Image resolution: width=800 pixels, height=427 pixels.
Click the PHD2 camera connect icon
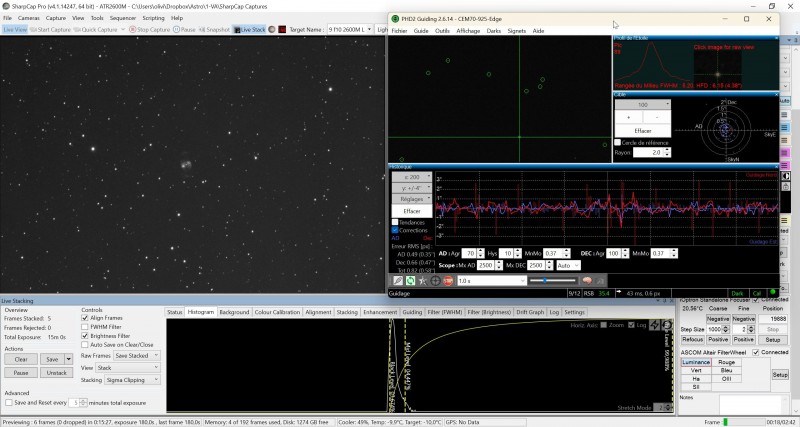click(x=397, y=281)
